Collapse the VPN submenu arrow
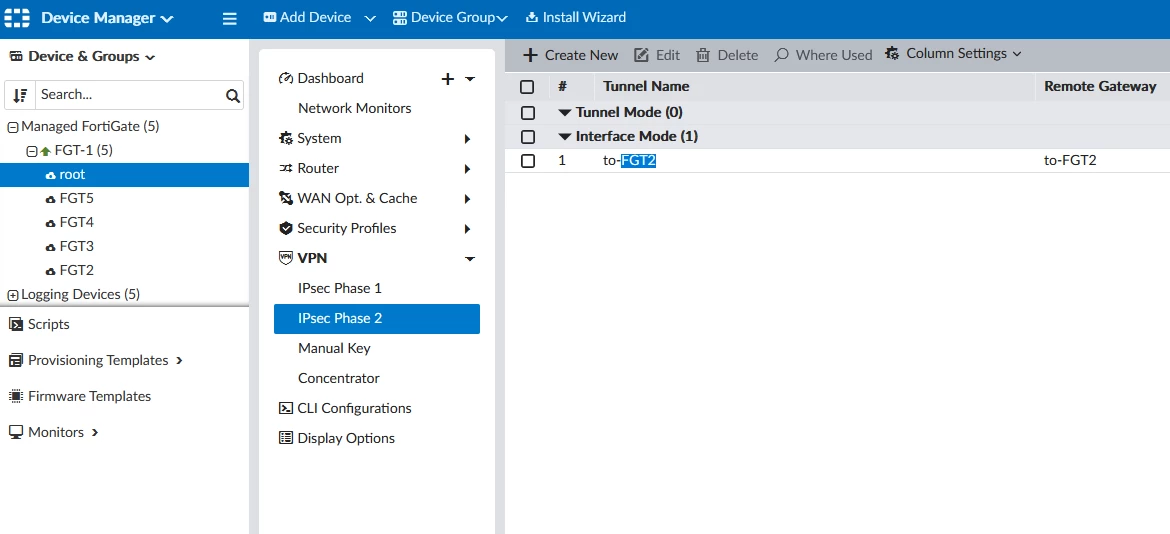Image resolution: width=1170 pixels, height=534 pixels. click(469, 259)
